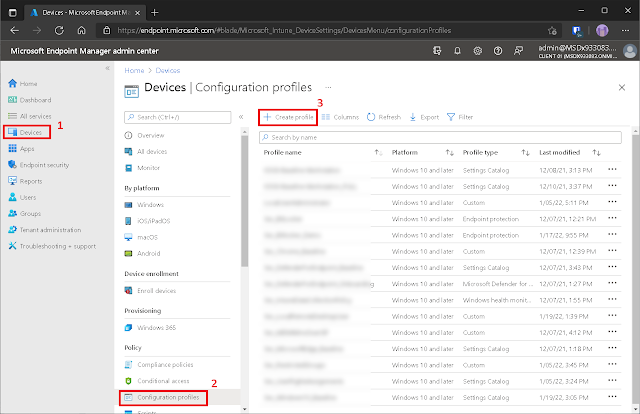Open portal settings gear icon
The height and width of the screenshot is (414, 640).
478,51
